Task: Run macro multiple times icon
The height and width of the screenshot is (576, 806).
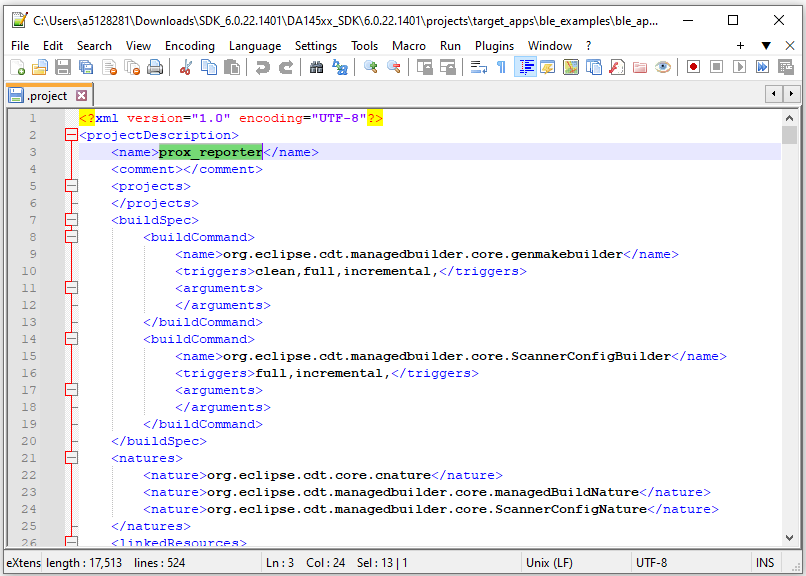Action: click(763, 67)
